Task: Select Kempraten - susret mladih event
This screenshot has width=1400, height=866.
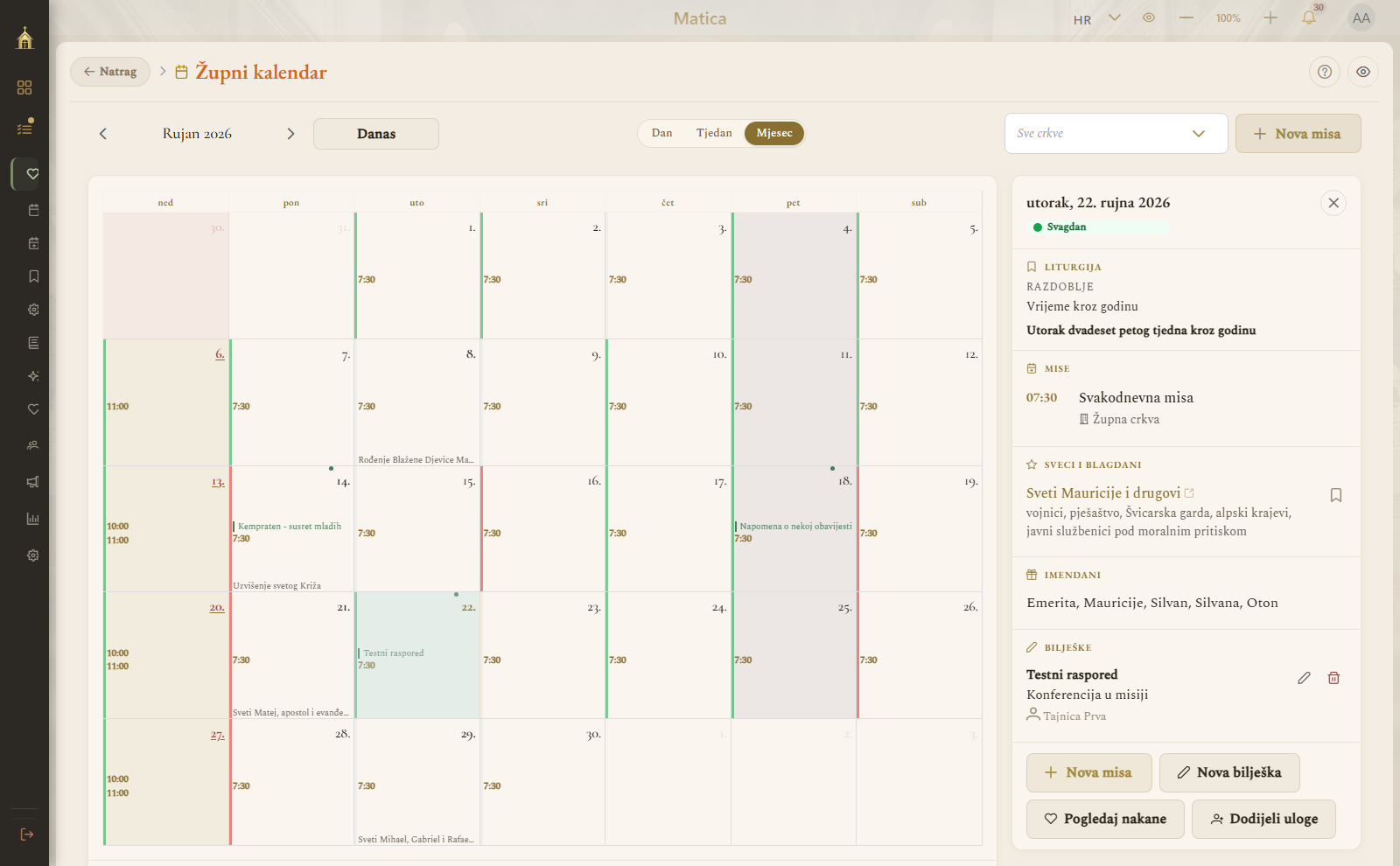Action: click(x=287, y=527)
